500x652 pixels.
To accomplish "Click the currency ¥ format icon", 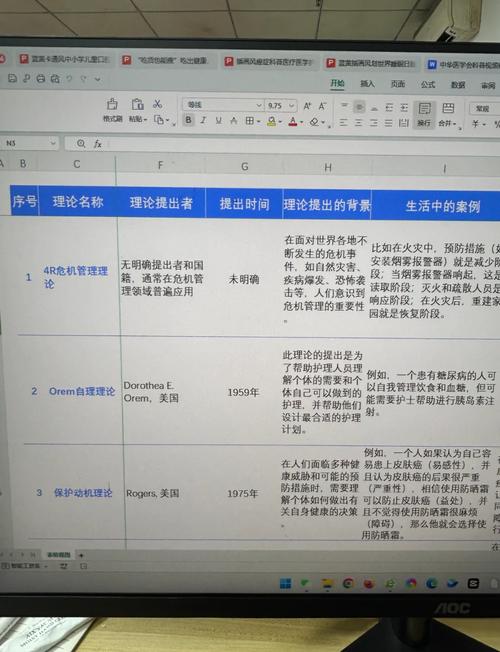I will [x=475, y=124].
